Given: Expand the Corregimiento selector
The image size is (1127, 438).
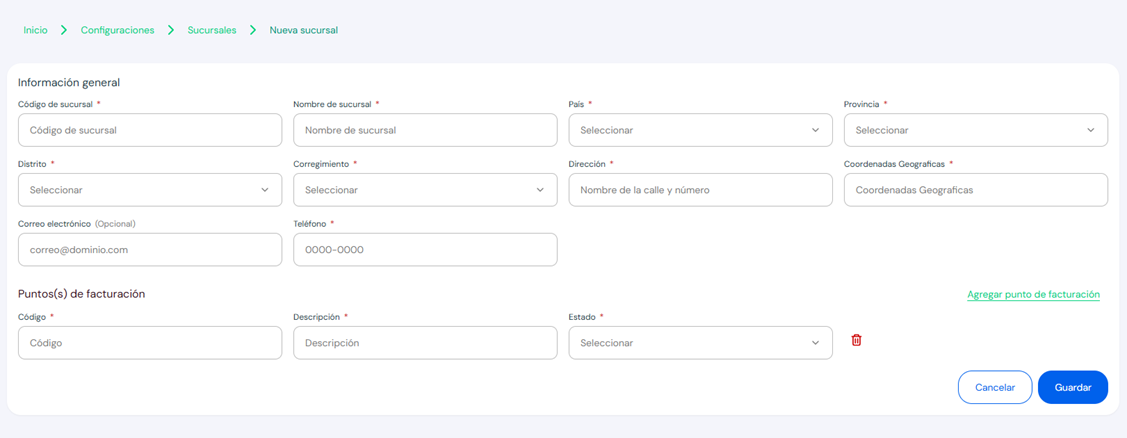Looking at the screenshot, I should tap(426, 190).
